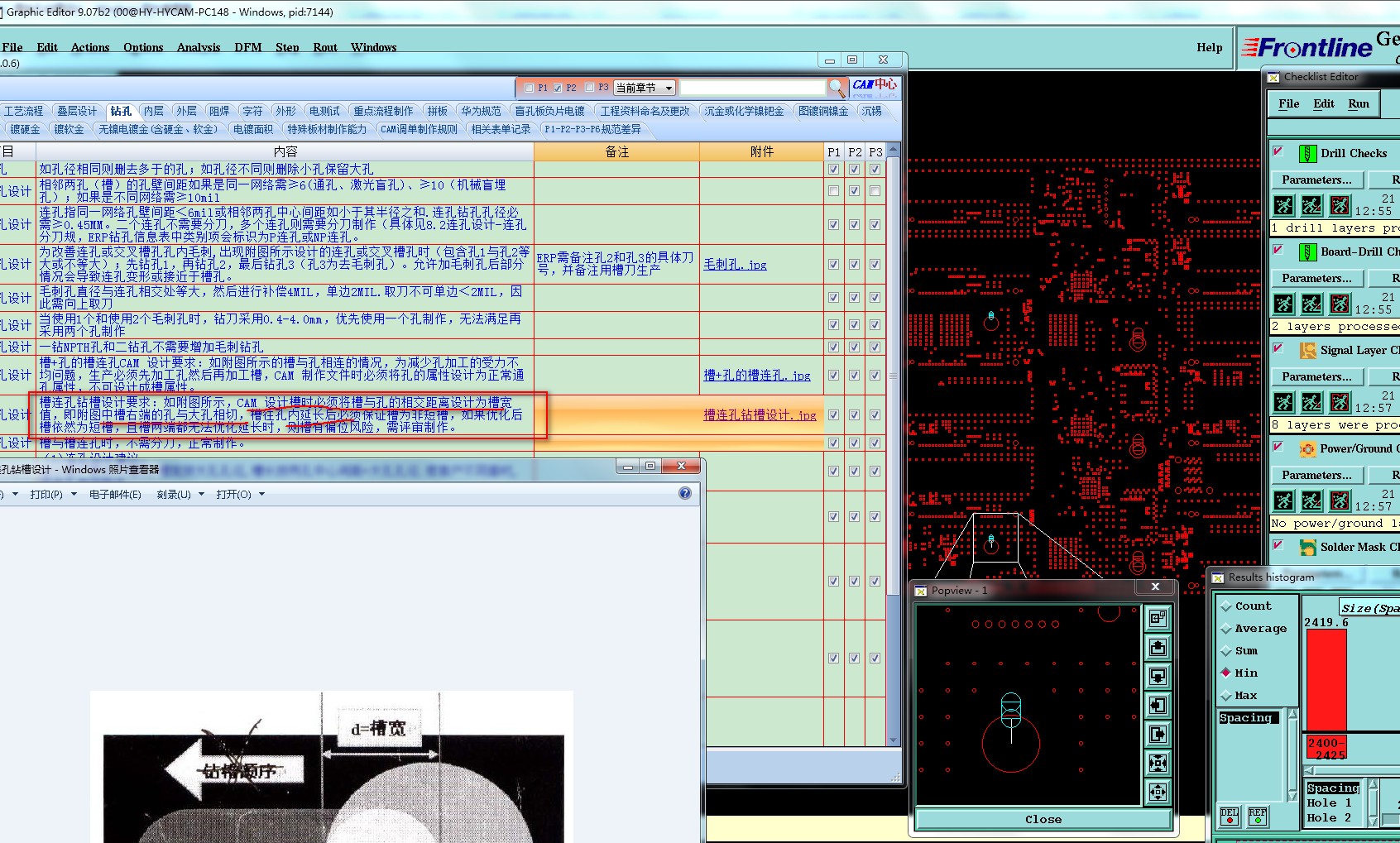
Task: Open the Checklist Editor Run menu
Action: (1359, 103)
